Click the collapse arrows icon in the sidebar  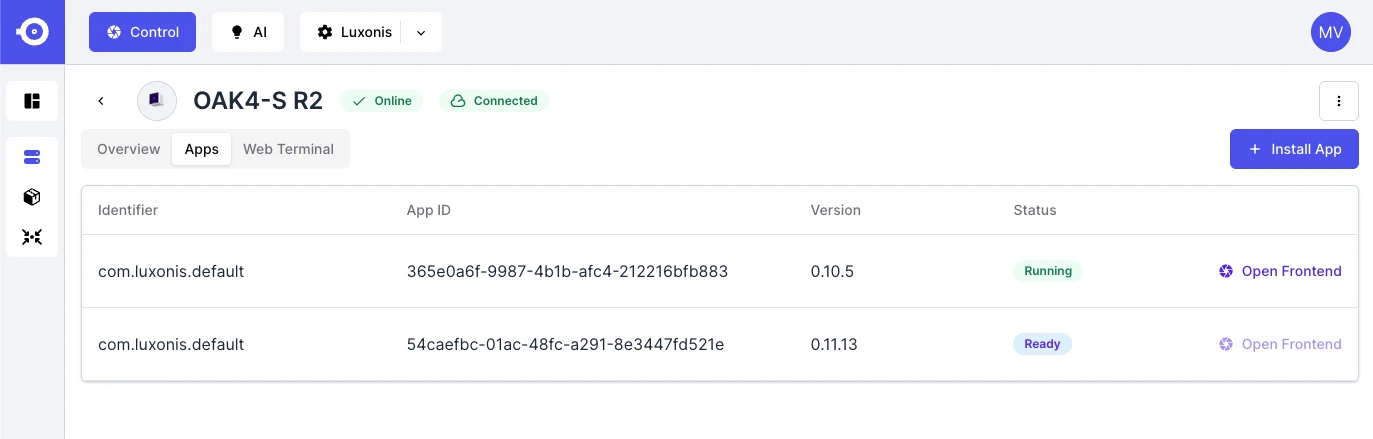point(32,237)
